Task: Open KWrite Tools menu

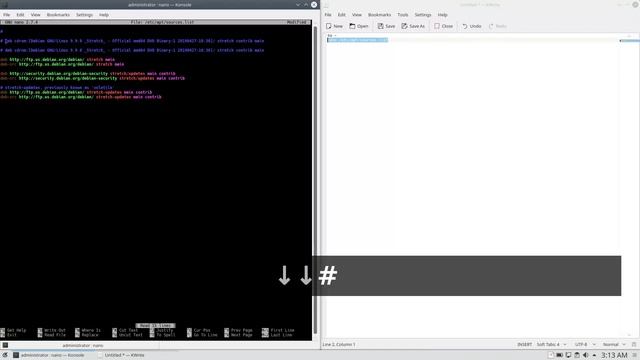Action: 402,15
